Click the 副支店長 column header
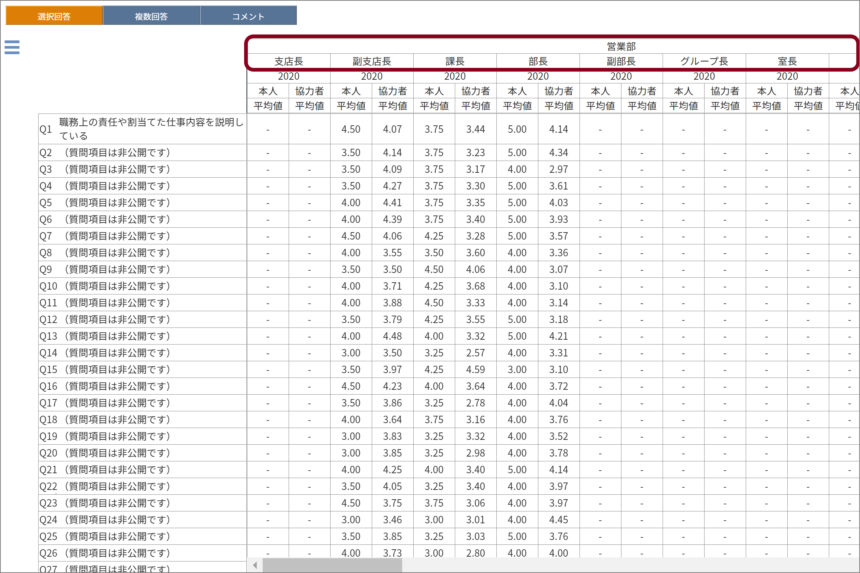The width and height of the screenshot is (860, 573). click(372, 61)
